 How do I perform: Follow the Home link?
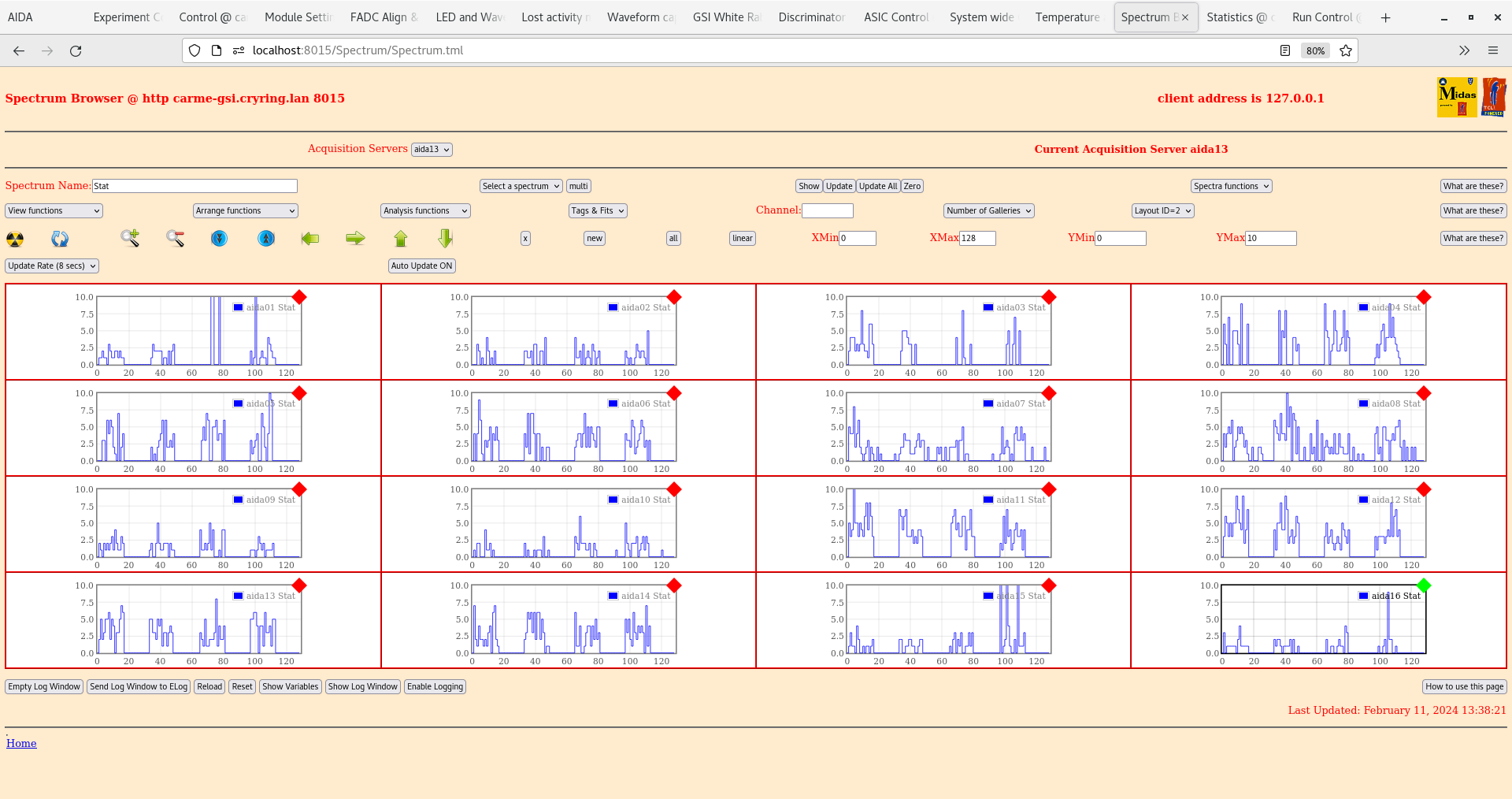pos(21,743)
